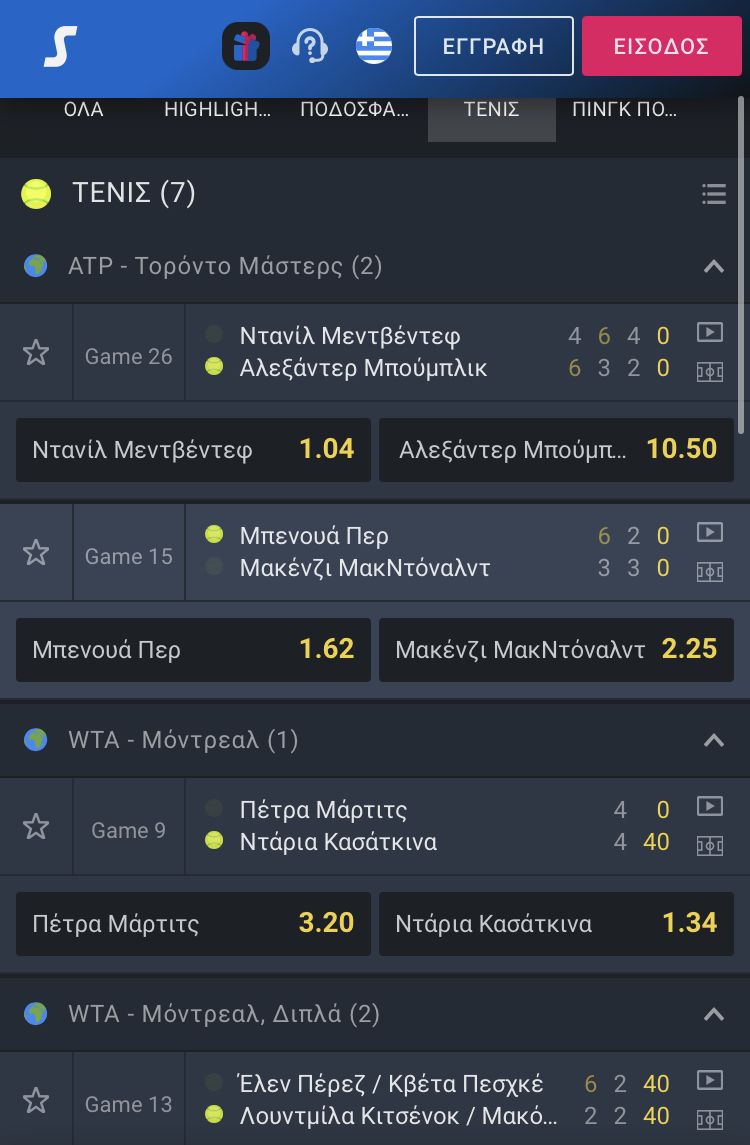The width and height of the screenshot is (750, 1145).
Task: Favorite the Martić vs Kasatkina match star
Action: pos(36,827)
